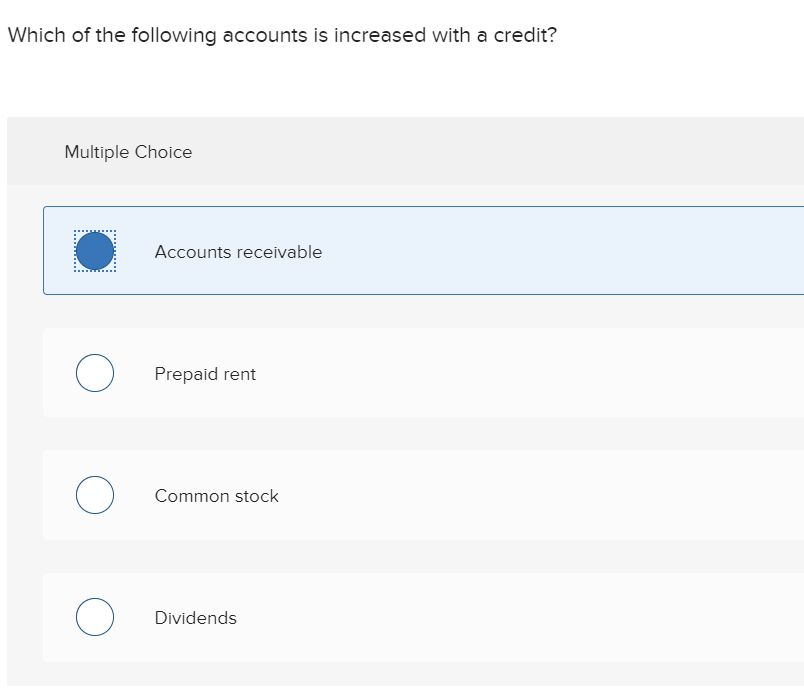Click the question text about credits

(280, 35)
